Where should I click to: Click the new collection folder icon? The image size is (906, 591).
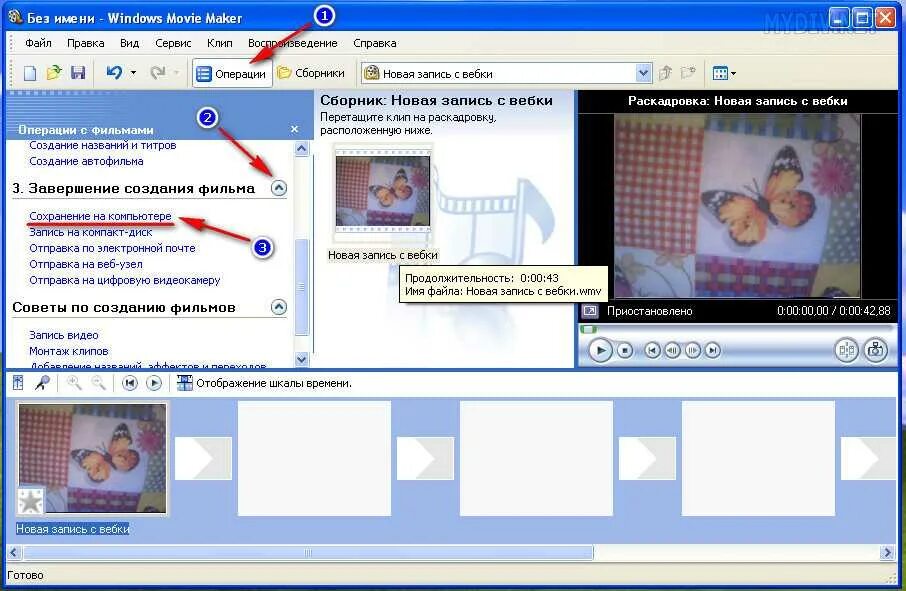688,73
